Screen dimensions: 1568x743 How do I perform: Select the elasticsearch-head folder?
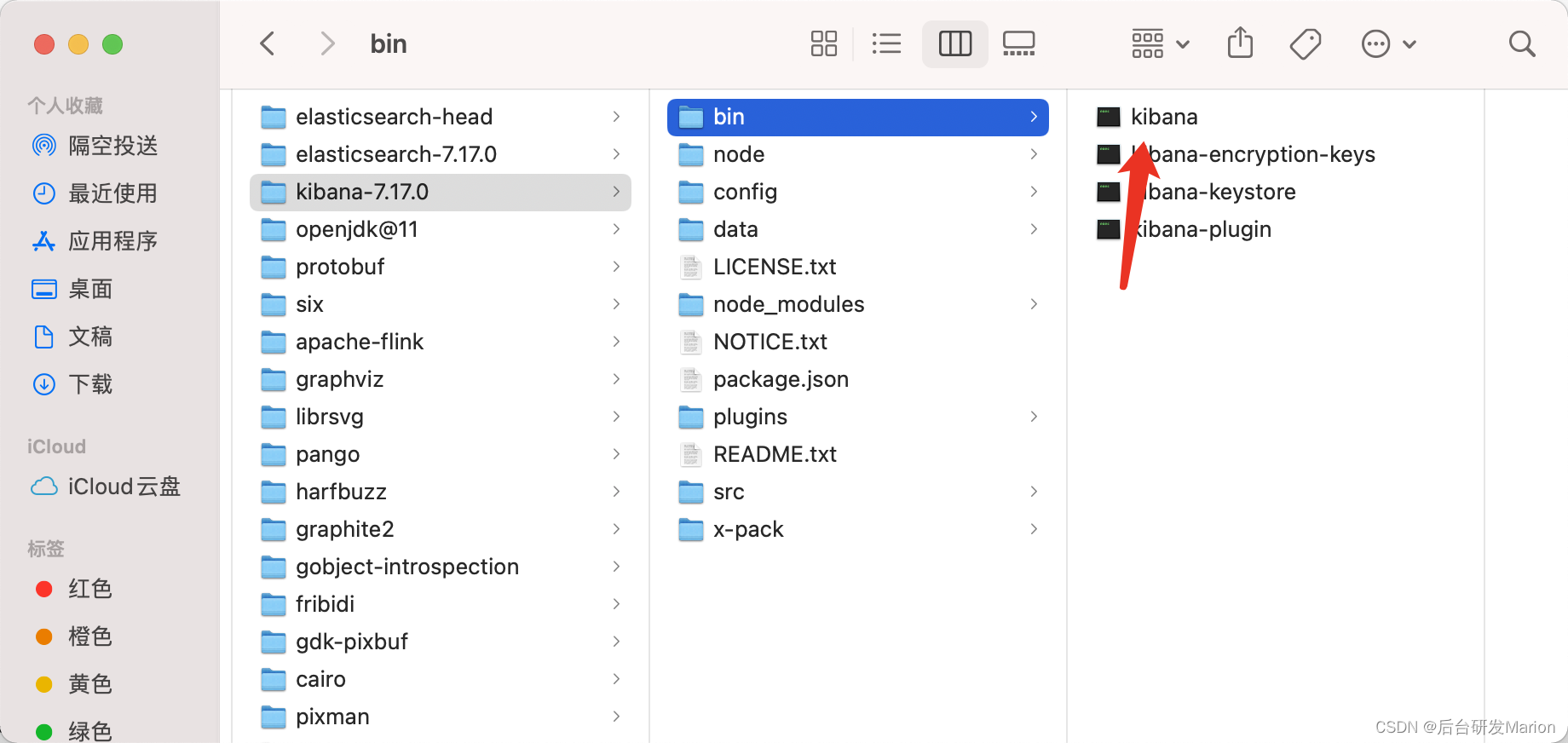tap(441, 117)
